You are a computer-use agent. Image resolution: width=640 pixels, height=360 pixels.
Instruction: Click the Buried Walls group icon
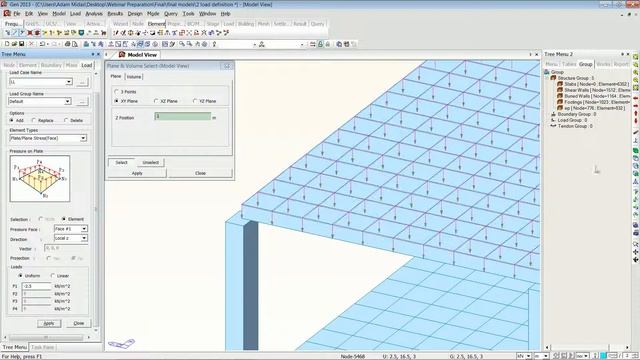(560, 96)
